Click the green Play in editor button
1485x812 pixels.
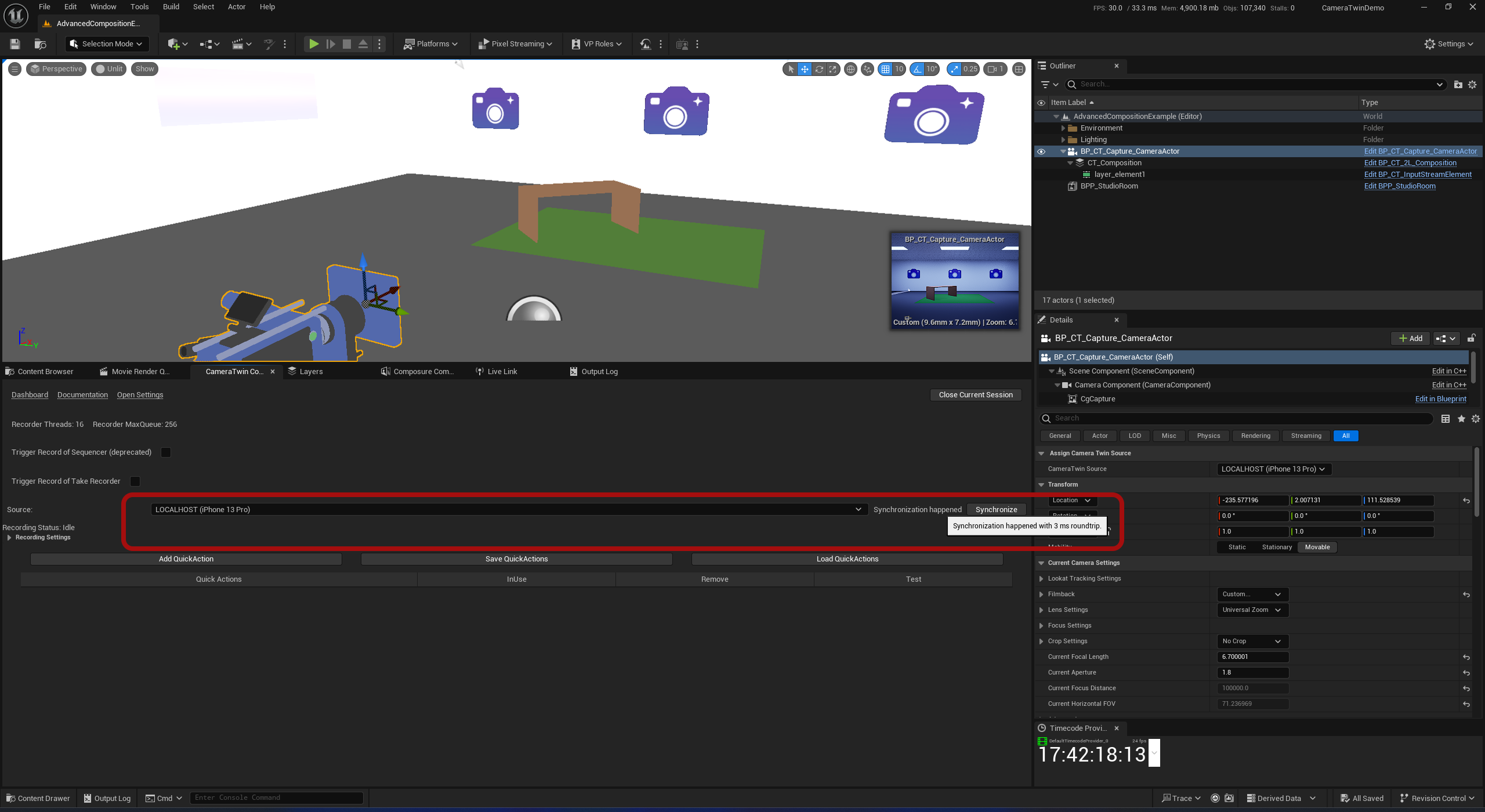(x=313, y=44)
